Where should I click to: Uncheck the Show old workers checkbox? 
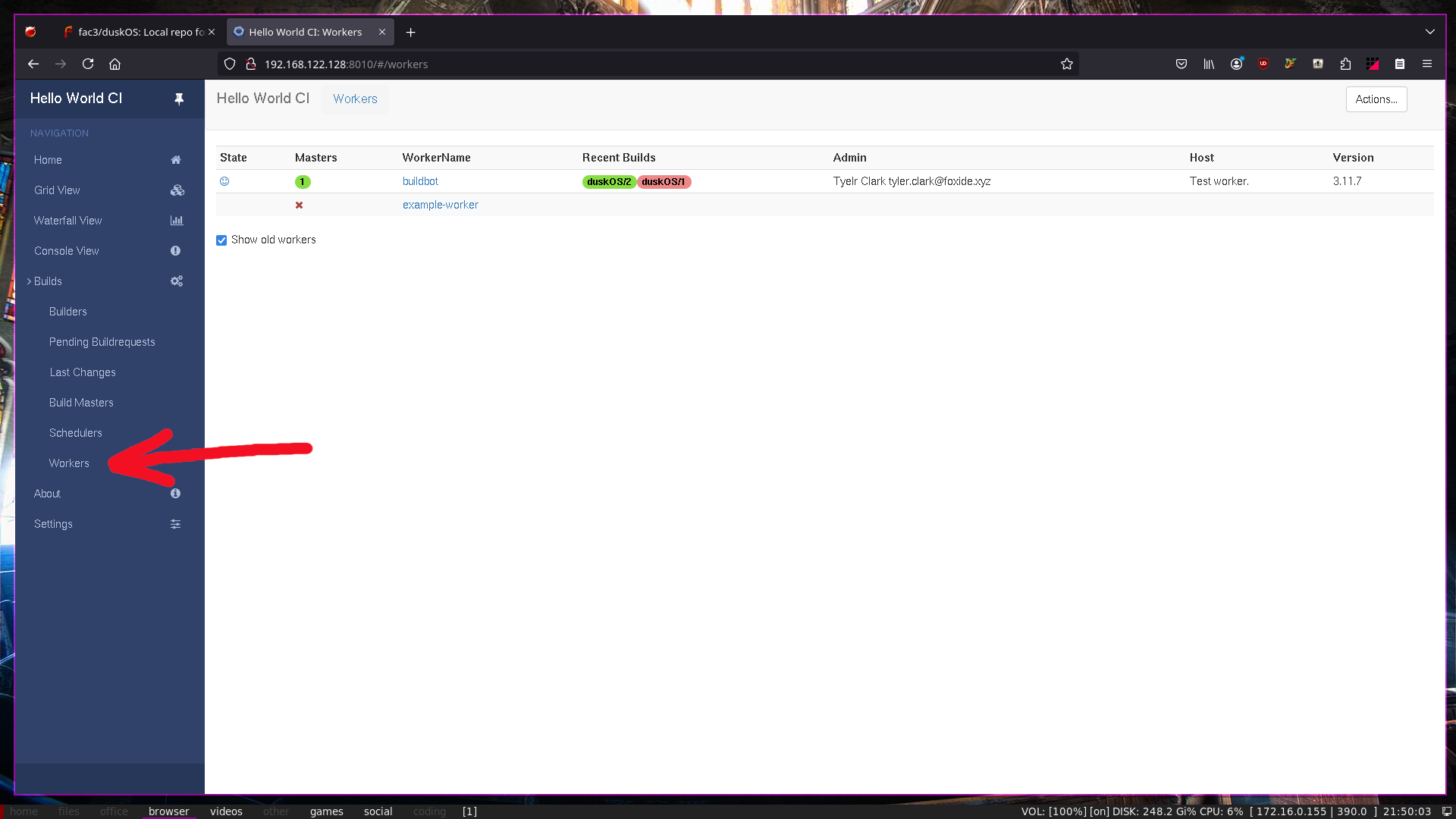click(221, 240)
